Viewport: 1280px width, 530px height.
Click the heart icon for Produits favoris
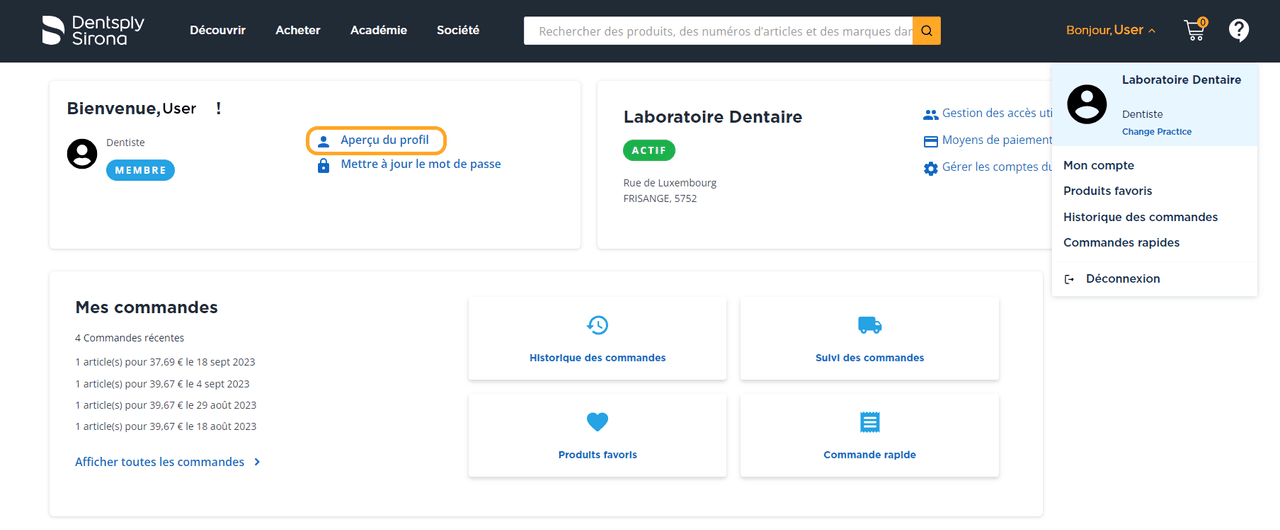point(597,422)
